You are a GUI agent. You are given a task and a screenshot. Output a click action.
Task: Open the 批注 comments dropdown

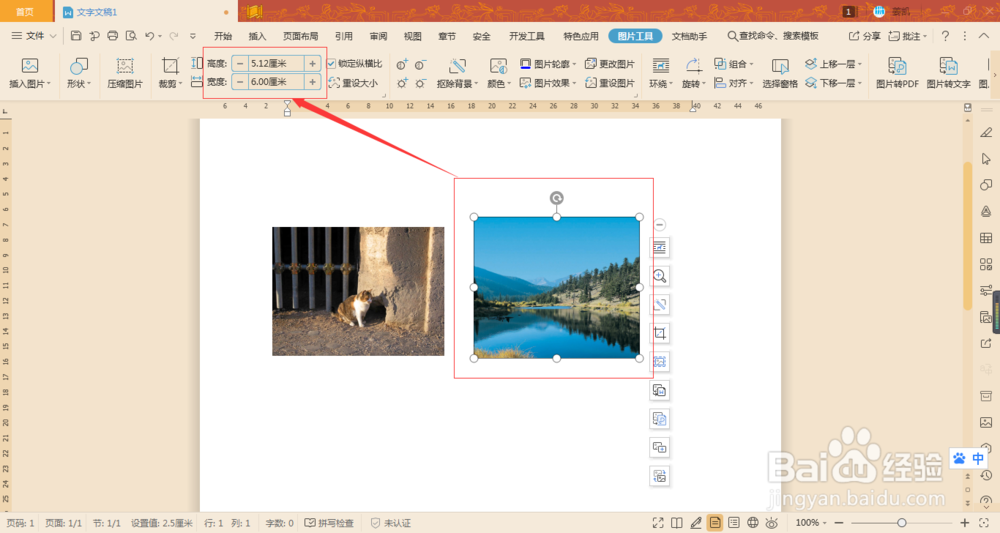click(908, 36)
